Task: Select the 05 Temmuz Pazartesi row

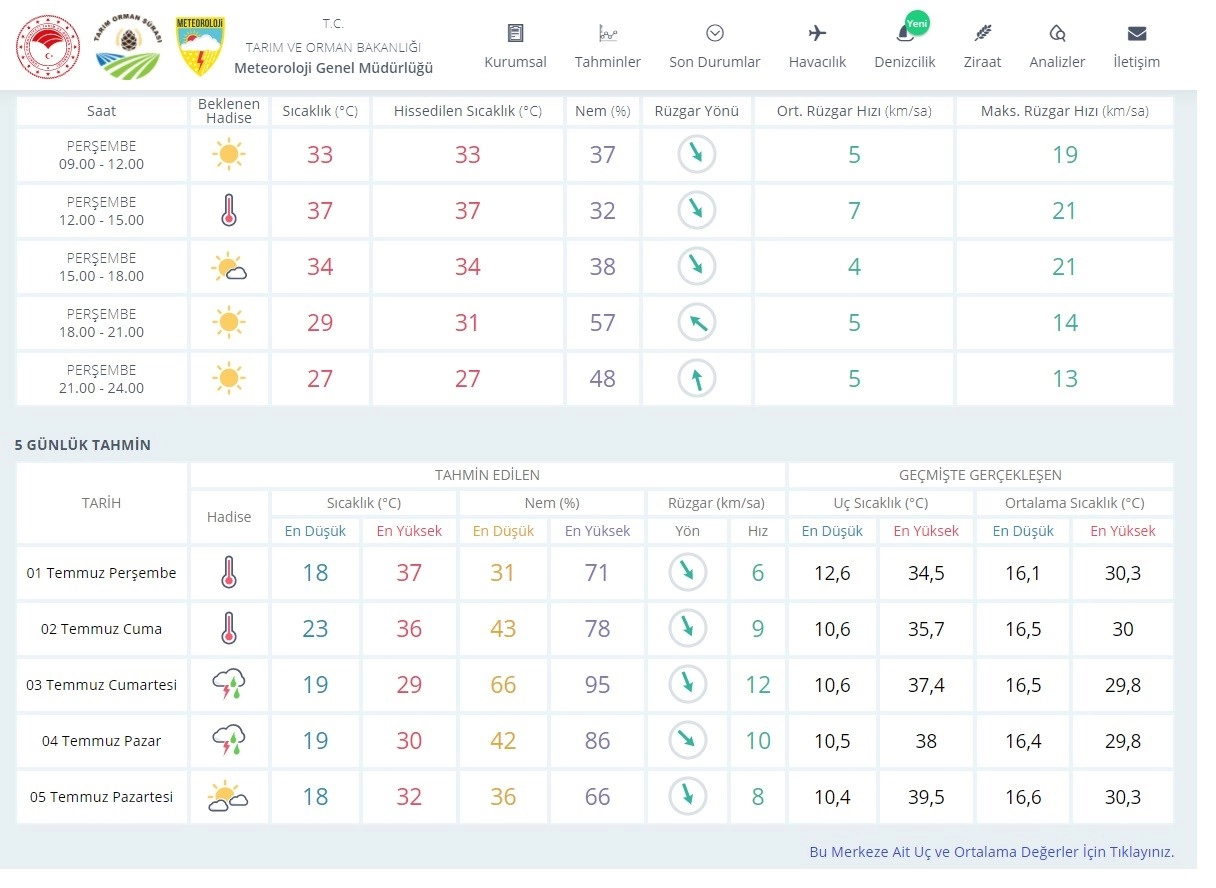Action: [x=101, y=797]
